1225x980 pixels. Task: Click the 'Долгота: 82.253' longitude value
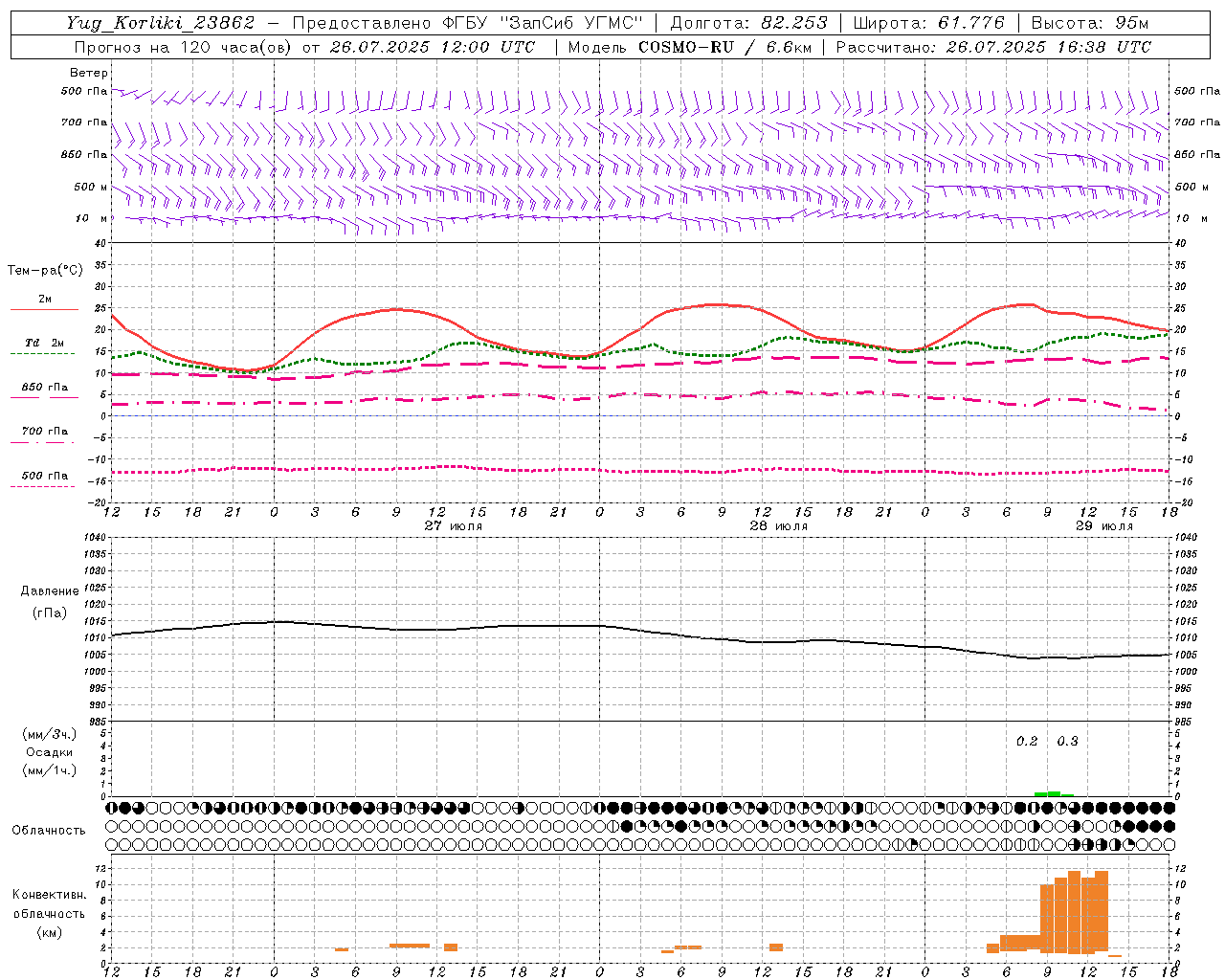(748, 23)
